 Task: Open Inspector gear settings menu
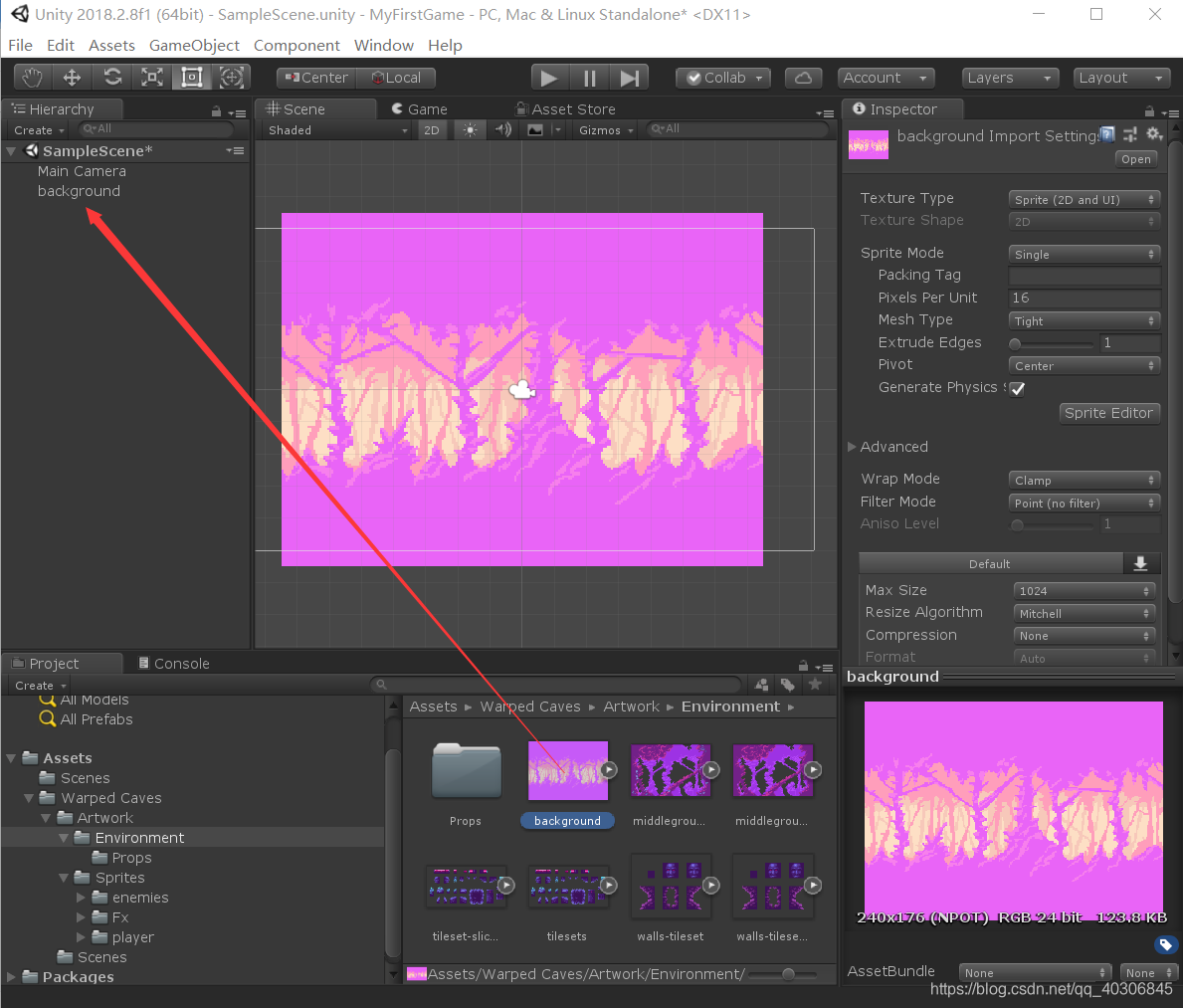(1154, 134)
